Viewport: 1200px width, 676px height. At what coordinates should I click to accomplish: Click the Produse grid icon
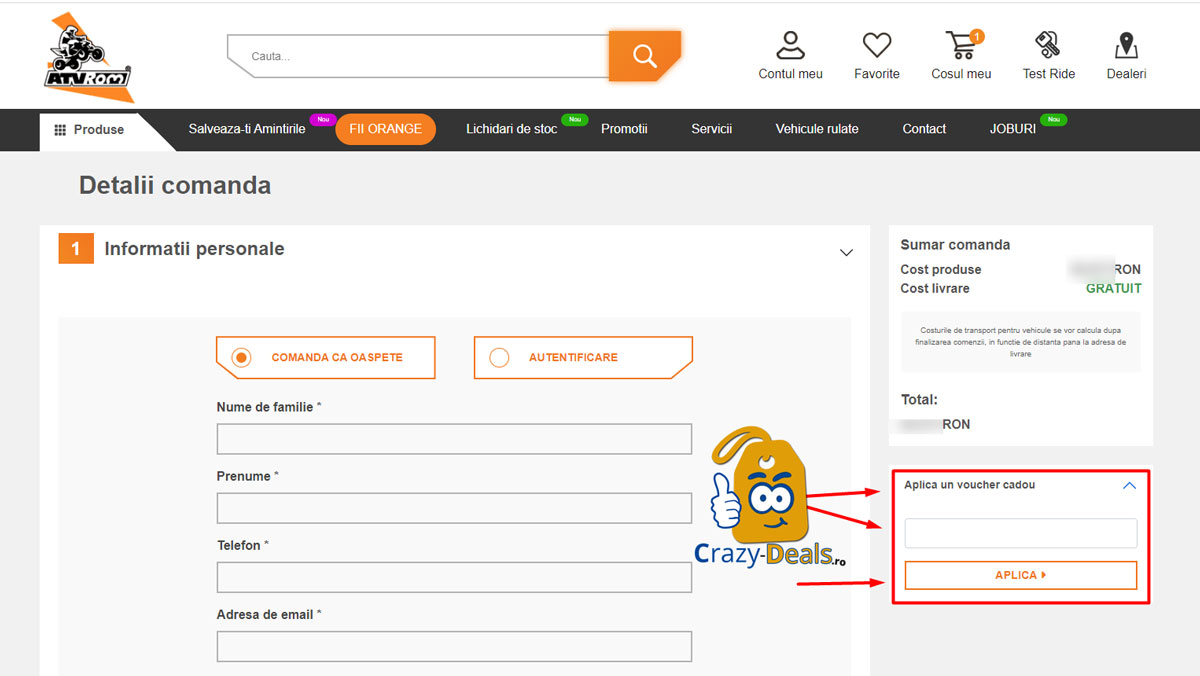pyautogui.click(x=60, y=130)
